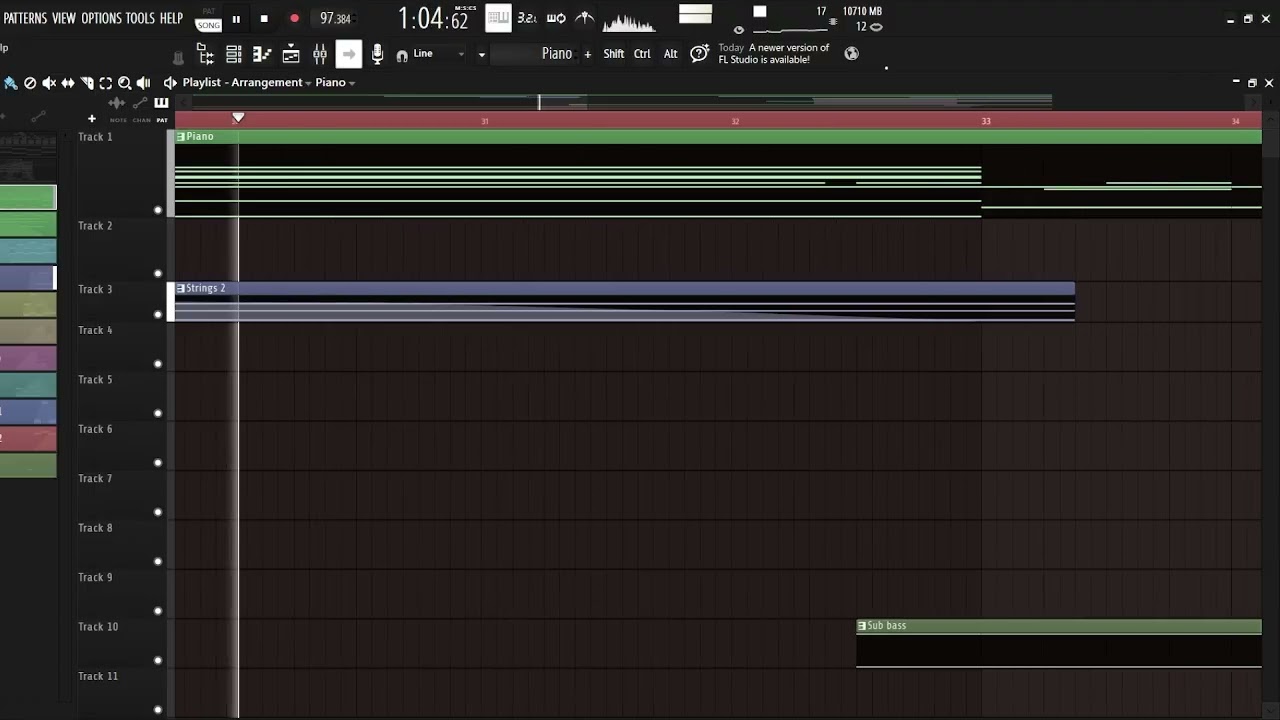Open the Sub bass clip menu icon
This screenshot has width=1280, height=720.
pyautogui.click(x=862, y=626)
